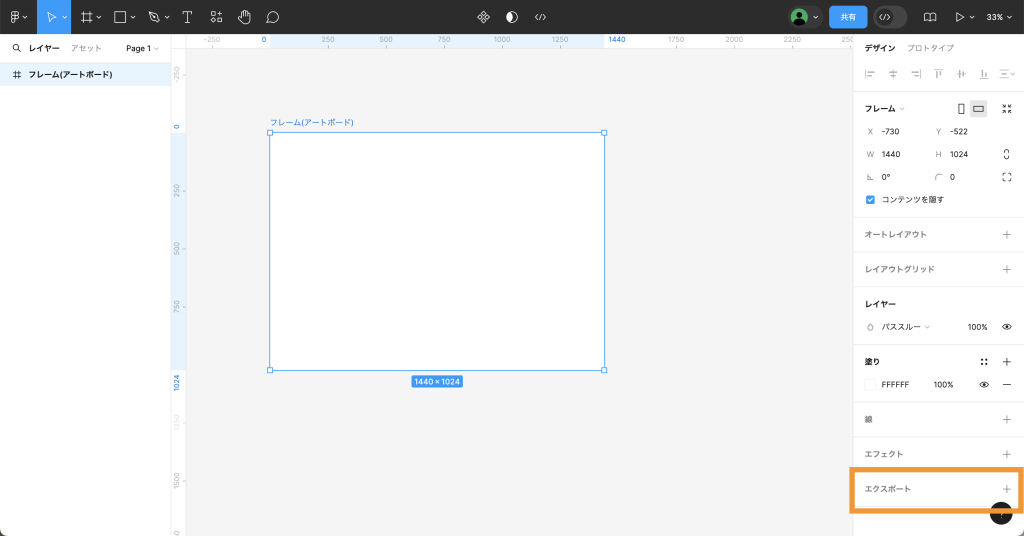Viewport: 1024px width, 536px height.
Task: Click the blue 共有 share button
Action: (x=848, y=17)
